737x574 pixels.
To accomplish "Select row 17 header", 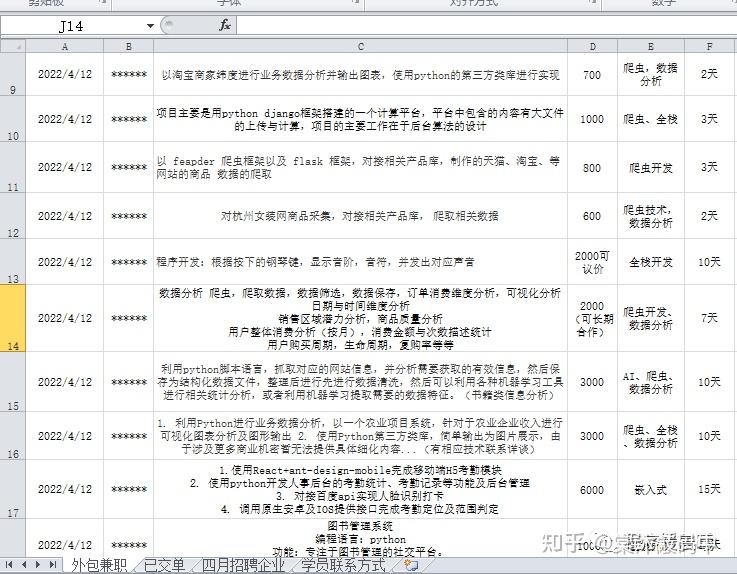I will (x=13, y=489).
